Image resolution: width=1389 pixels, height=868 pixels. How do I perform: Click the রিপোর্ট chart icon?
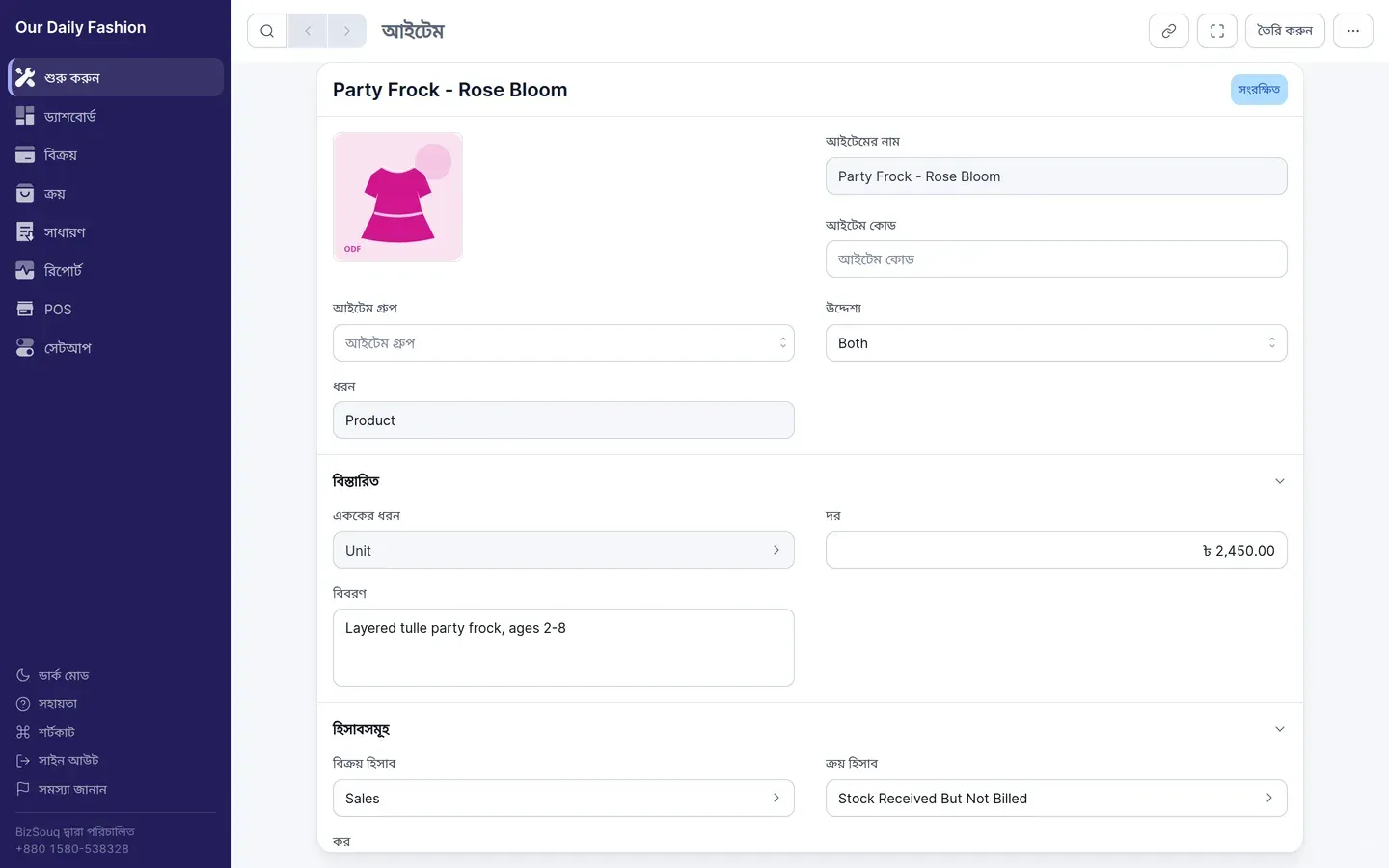coord(25,270)
